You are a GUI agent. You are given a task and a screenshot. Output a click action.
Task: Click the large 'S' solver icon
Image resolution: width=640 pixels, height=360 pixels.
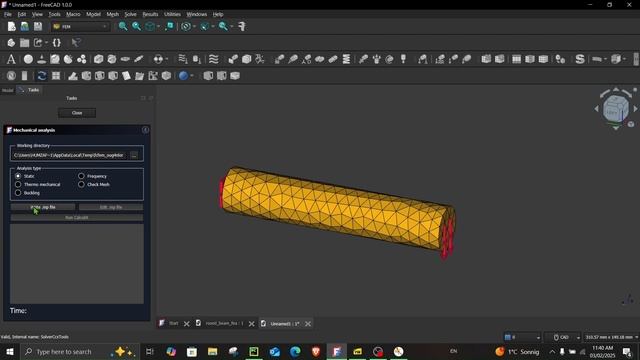[580, 59]
